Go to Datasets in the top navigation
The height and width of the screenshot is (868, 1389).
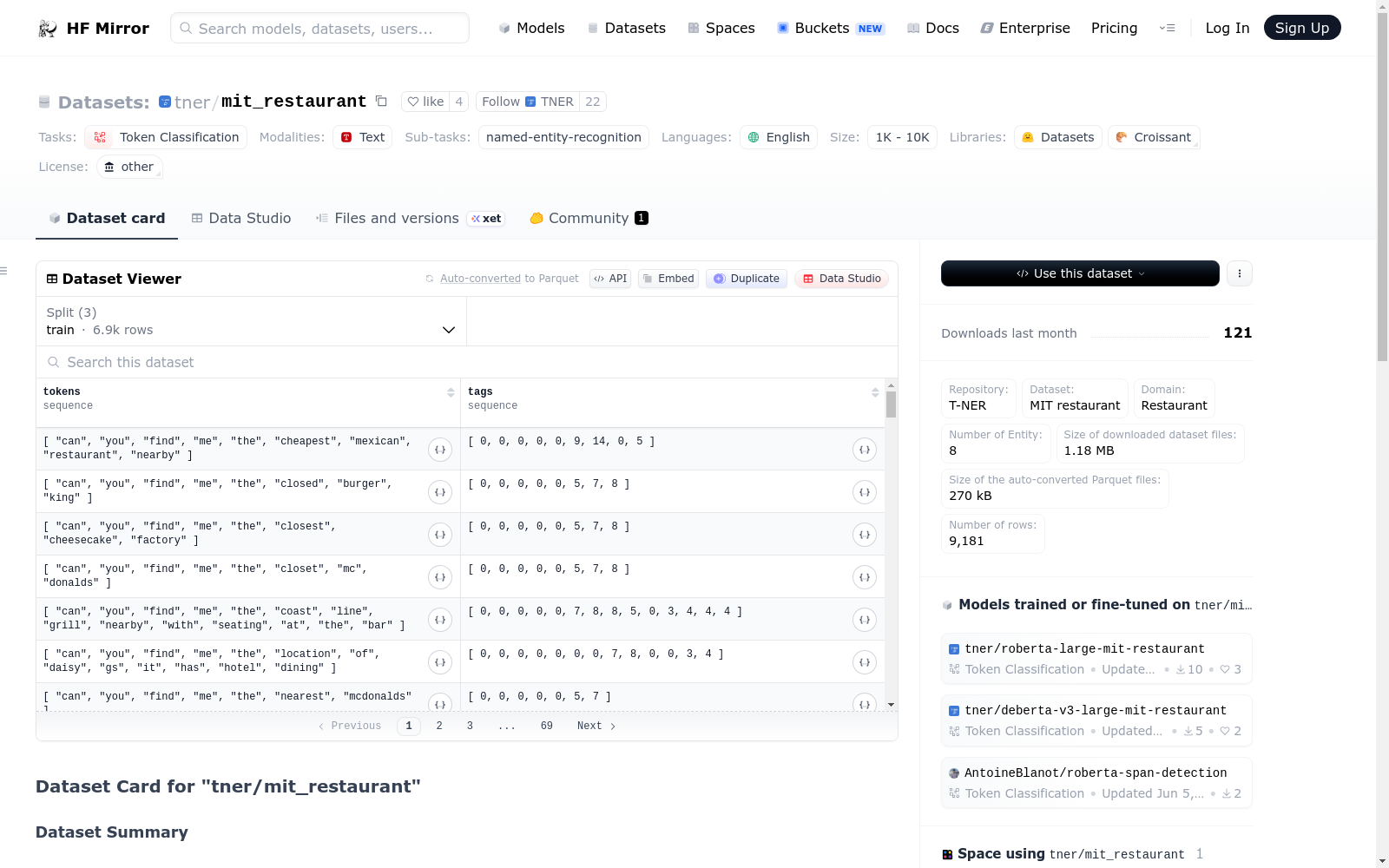coord(626,28)
